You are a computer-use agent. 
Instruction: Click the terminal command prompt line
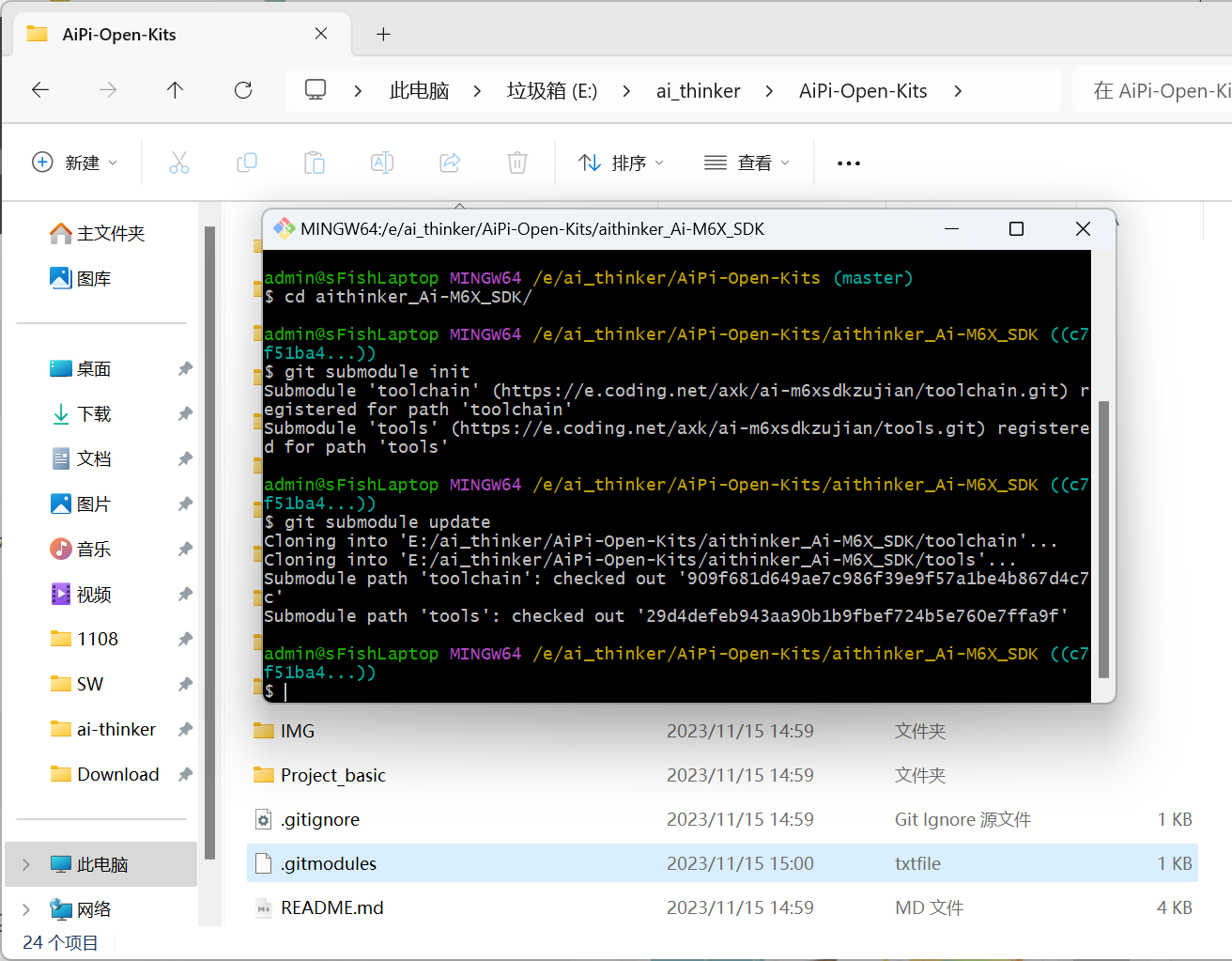pyautogui.click(x=676, y=691)
